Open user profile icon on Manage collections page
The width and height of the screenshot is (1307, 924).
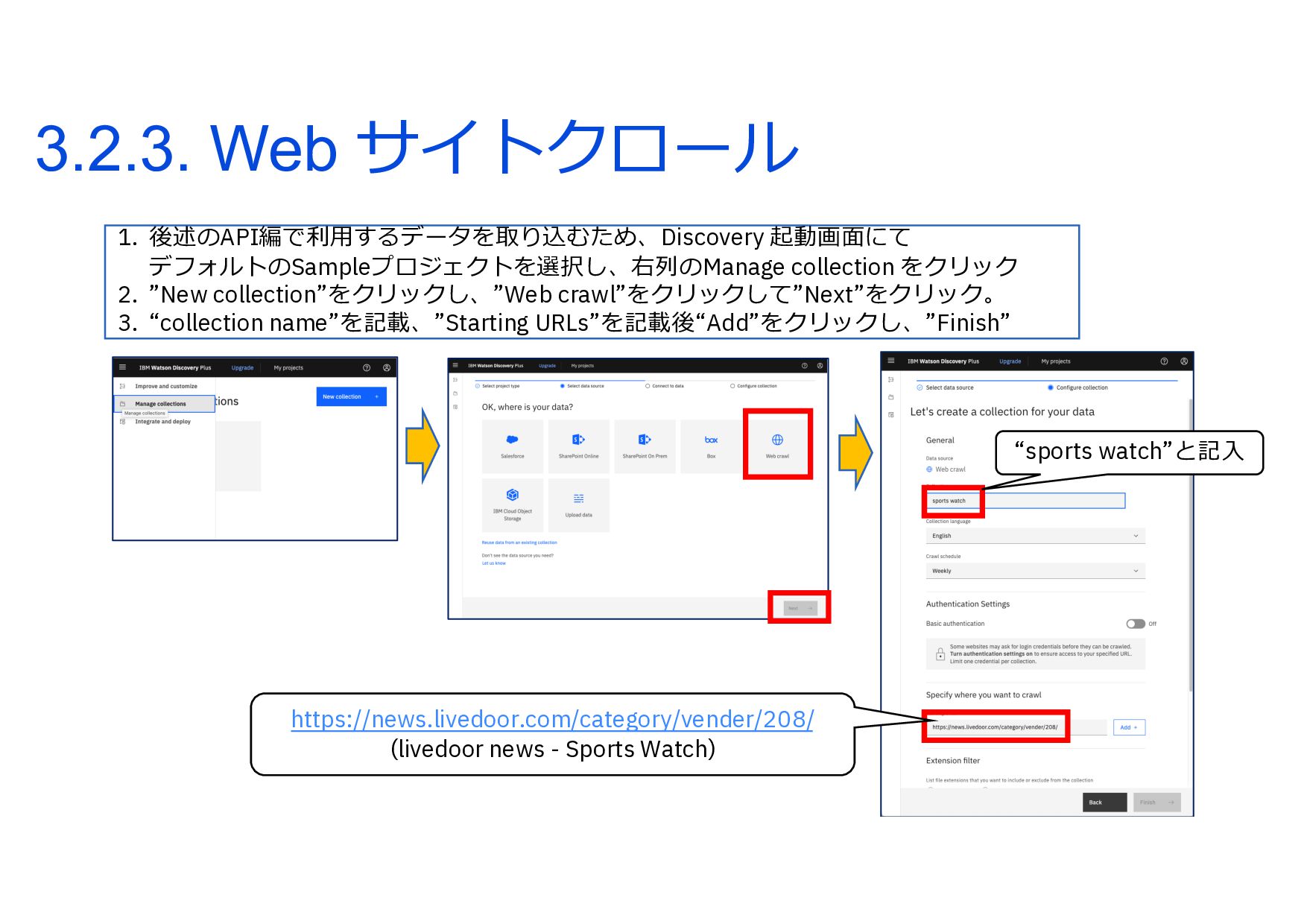(387, 367)
